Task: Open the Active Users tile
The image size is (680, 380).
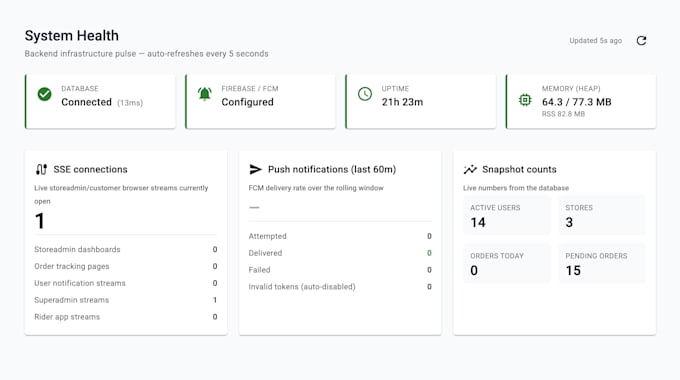Action: 507,216
